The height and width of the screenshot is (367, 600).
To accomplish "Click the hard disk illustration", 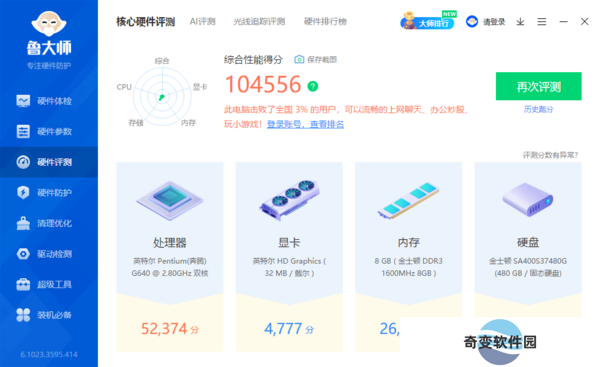I will coord(528,199).
